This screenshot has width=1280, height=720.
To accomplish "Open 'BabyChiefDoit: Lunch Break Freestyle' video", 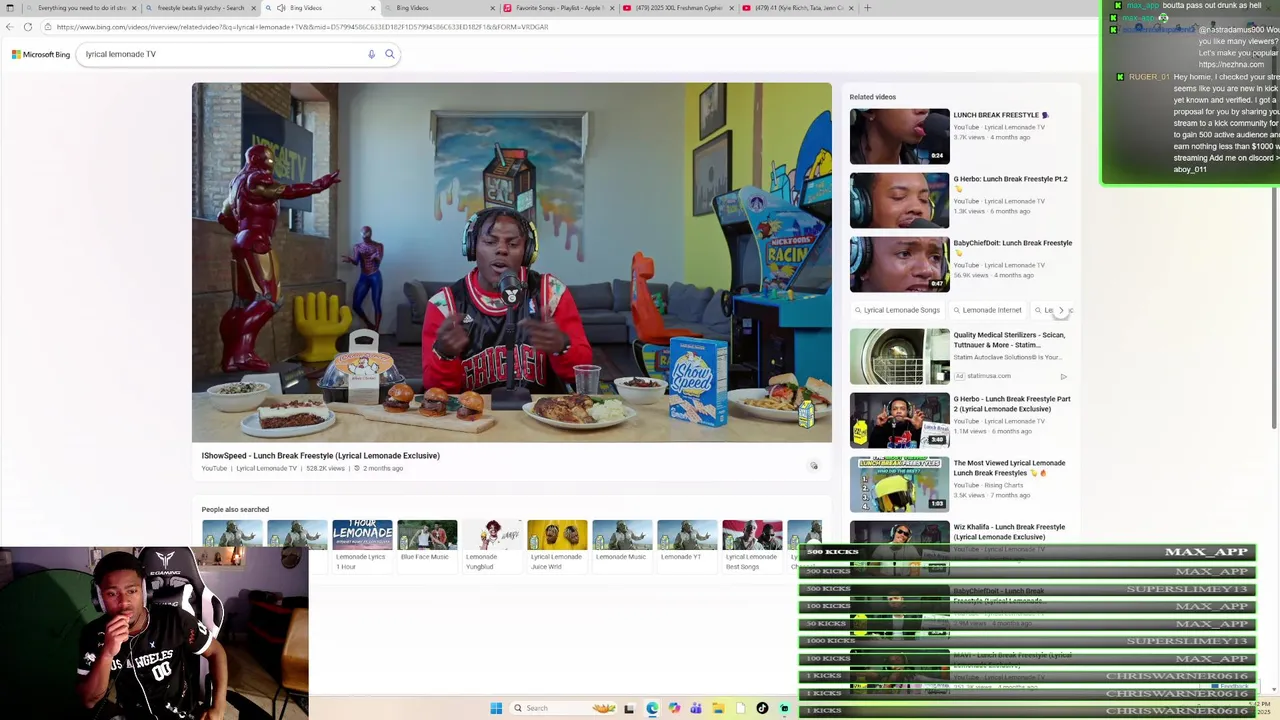I will 1012,243.
